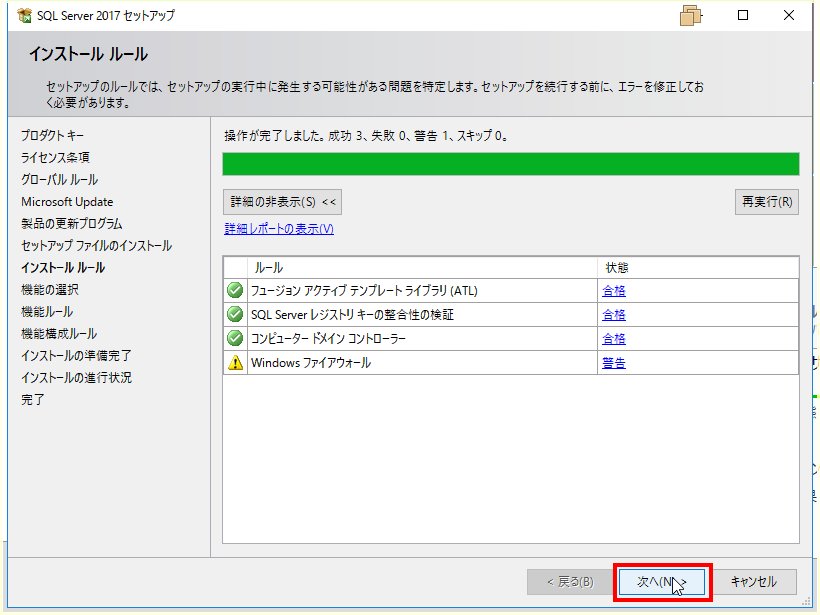The height and width of the screenshot is (615, 820).
Task: Select 製品の更新プログラム step in sidebar
Action: [x=72, y=223]
